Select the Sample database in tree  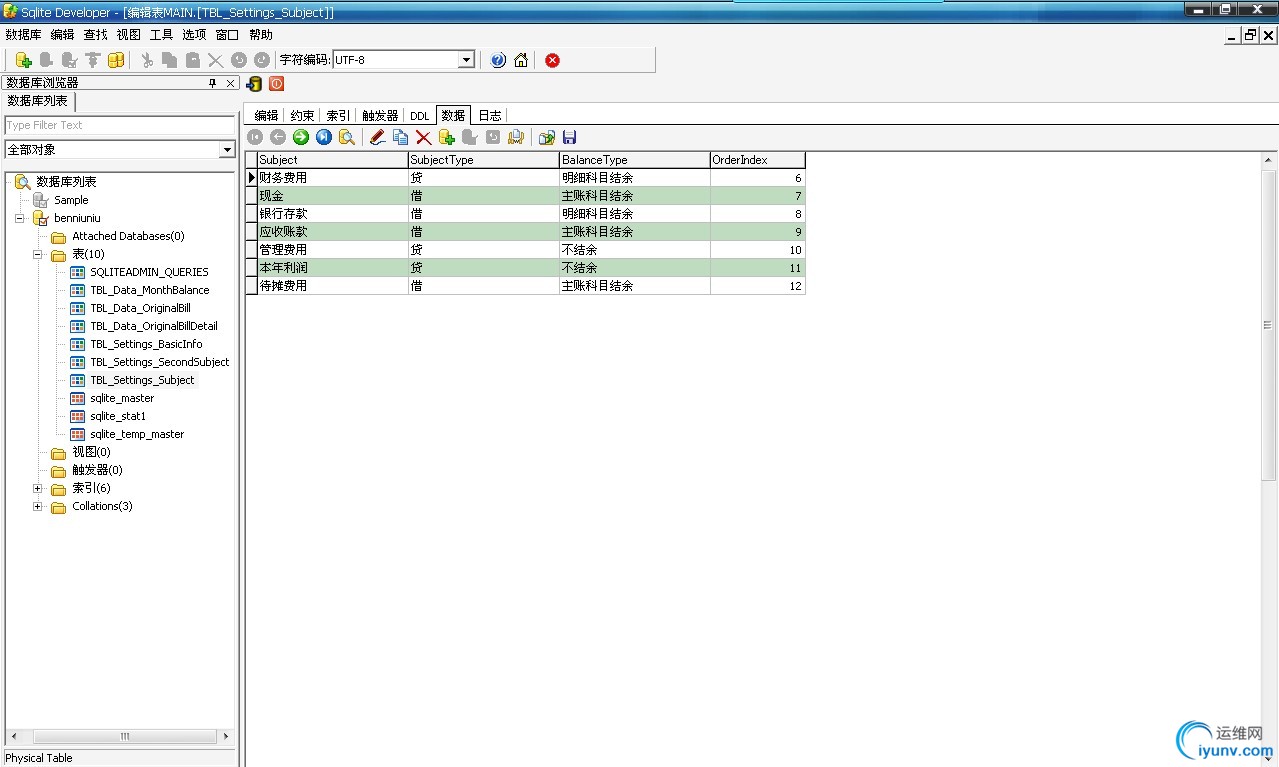point(71,200)
